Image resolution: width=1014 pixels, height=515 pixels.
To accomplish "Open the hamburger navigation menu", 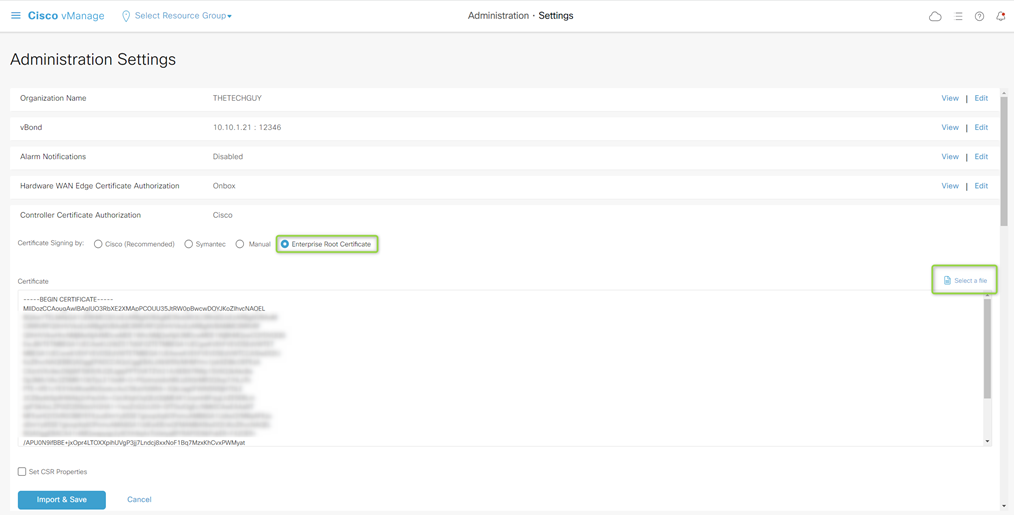I will click(x=15, y=16).
